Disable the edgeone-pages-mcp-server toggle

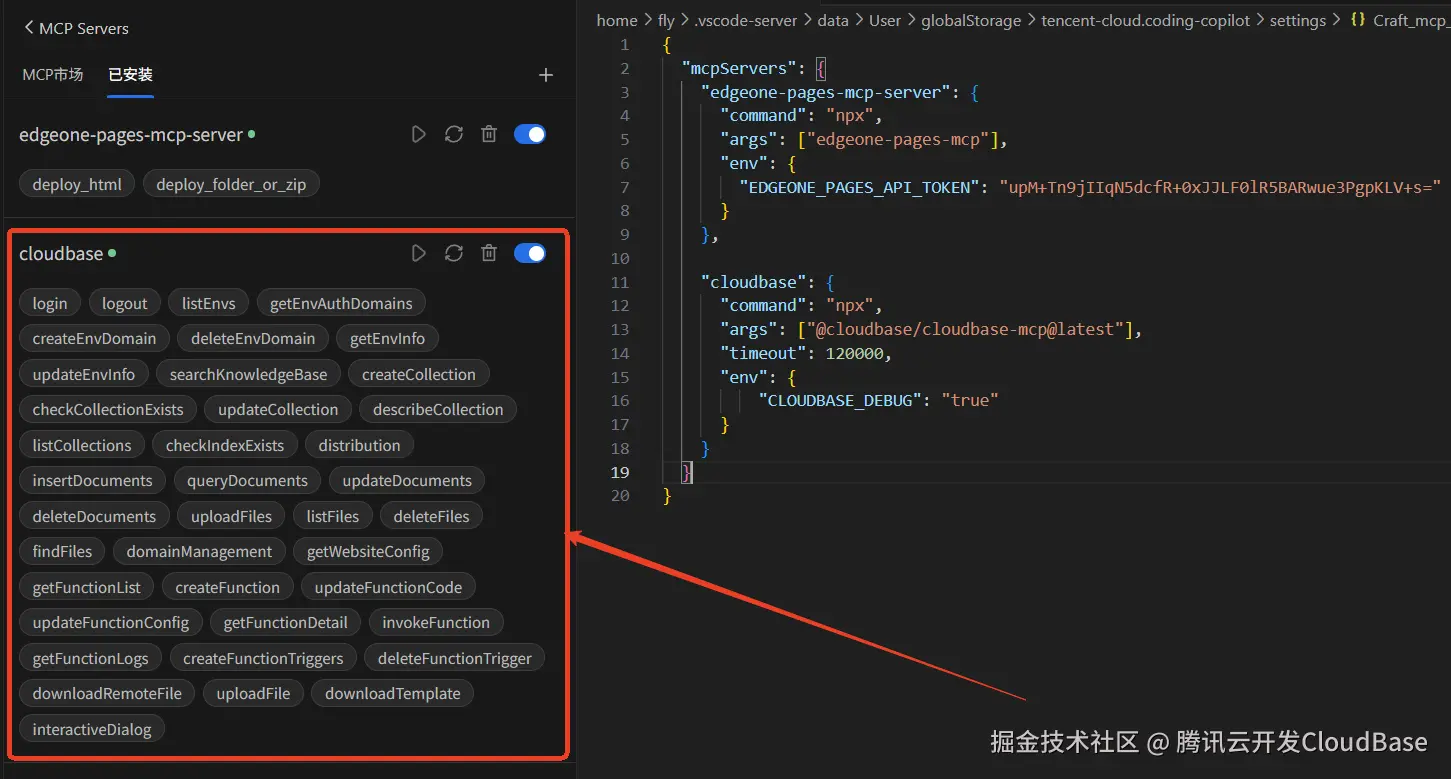[530, 134]
